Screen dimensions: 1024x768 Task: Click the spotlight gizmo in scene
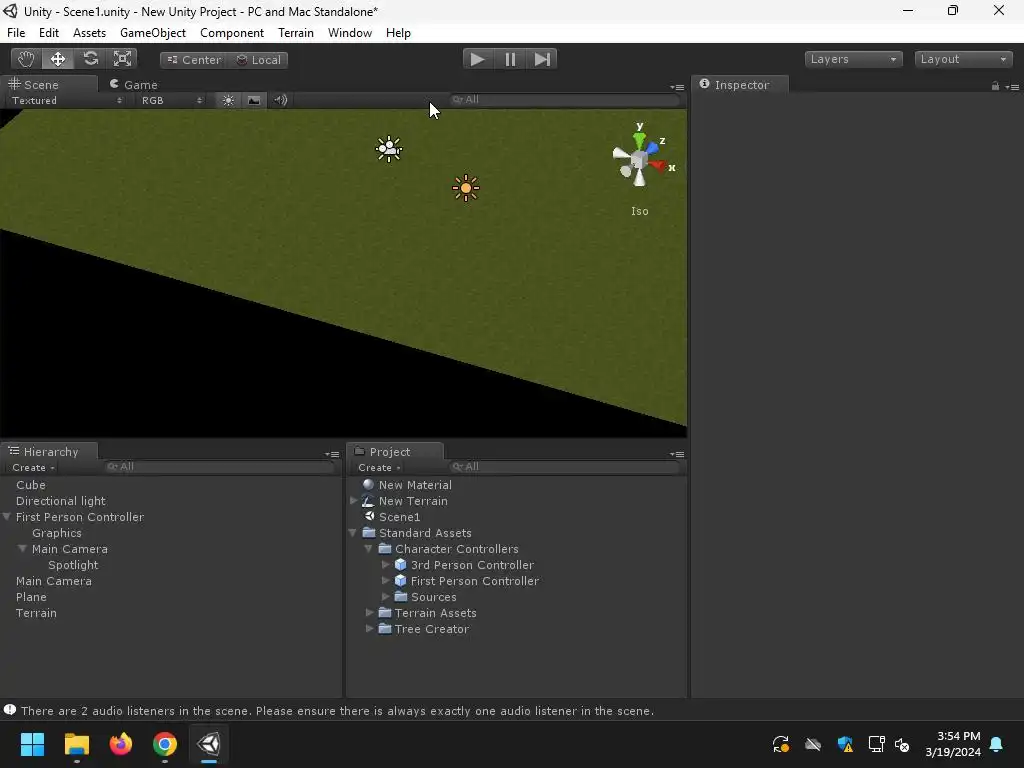[x=389, y=149]
